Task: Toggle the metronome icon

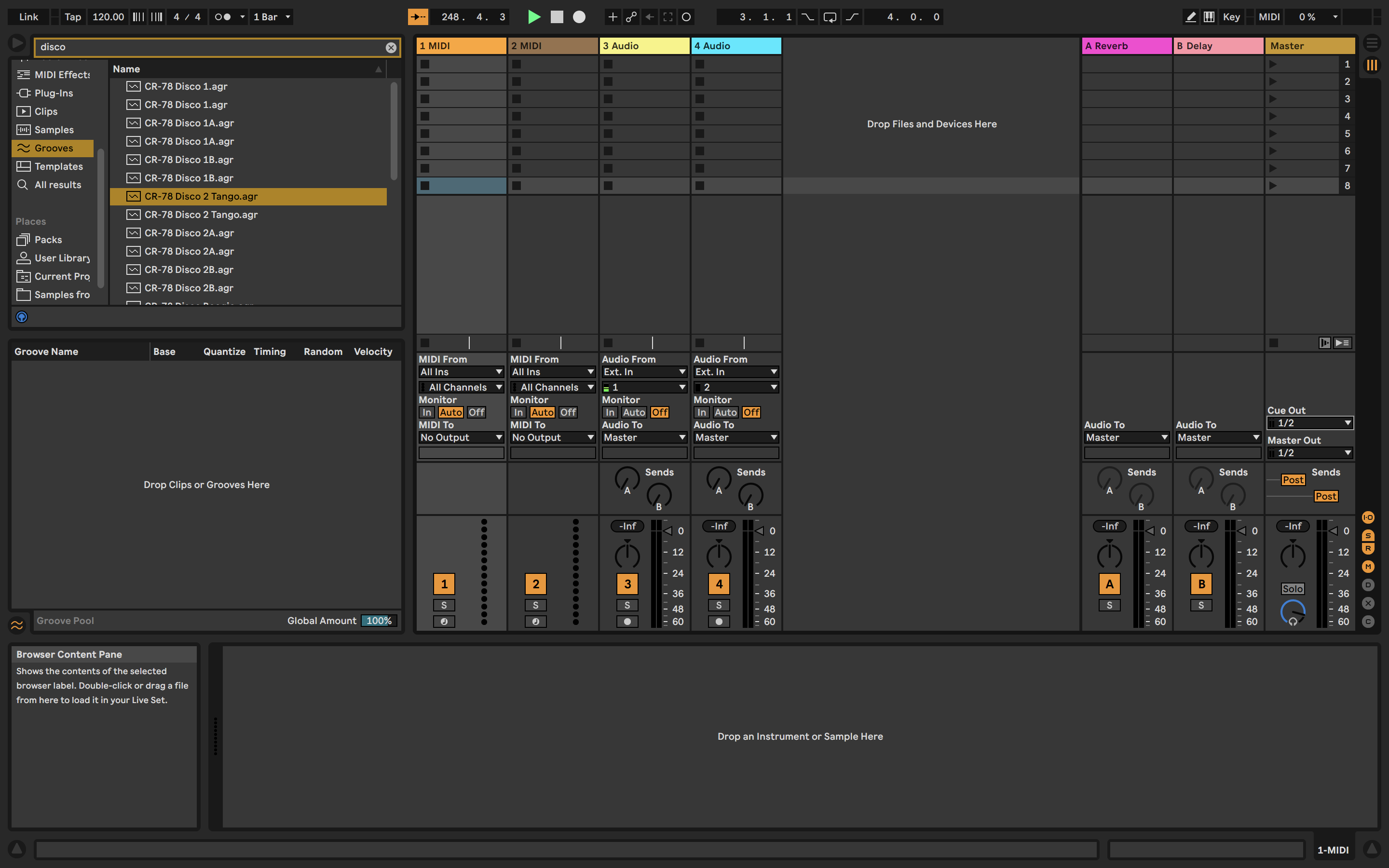Action: tap(223, 17)
